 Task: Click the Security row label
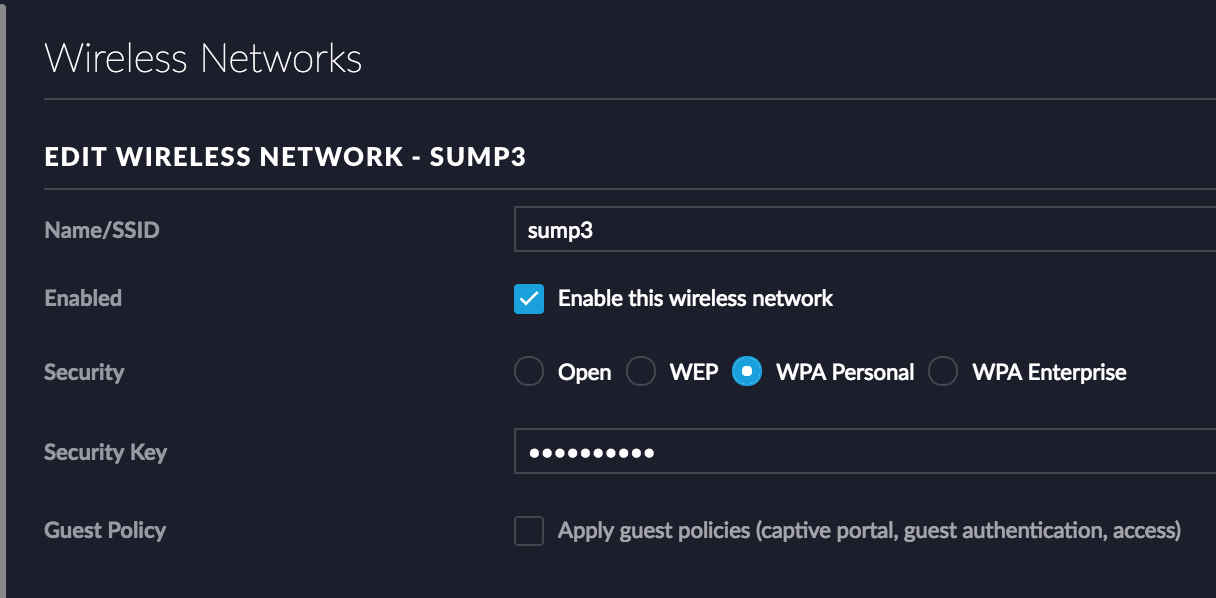tap(84, 372)
